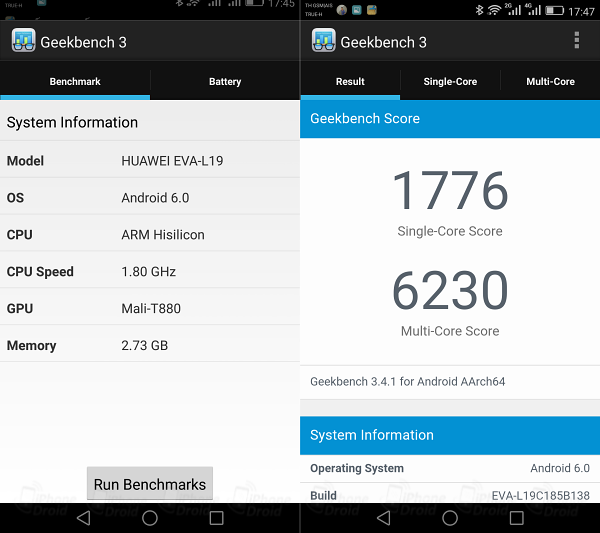
Task: Tap the Operating System row Android 6.0
Action: point(450,468)
